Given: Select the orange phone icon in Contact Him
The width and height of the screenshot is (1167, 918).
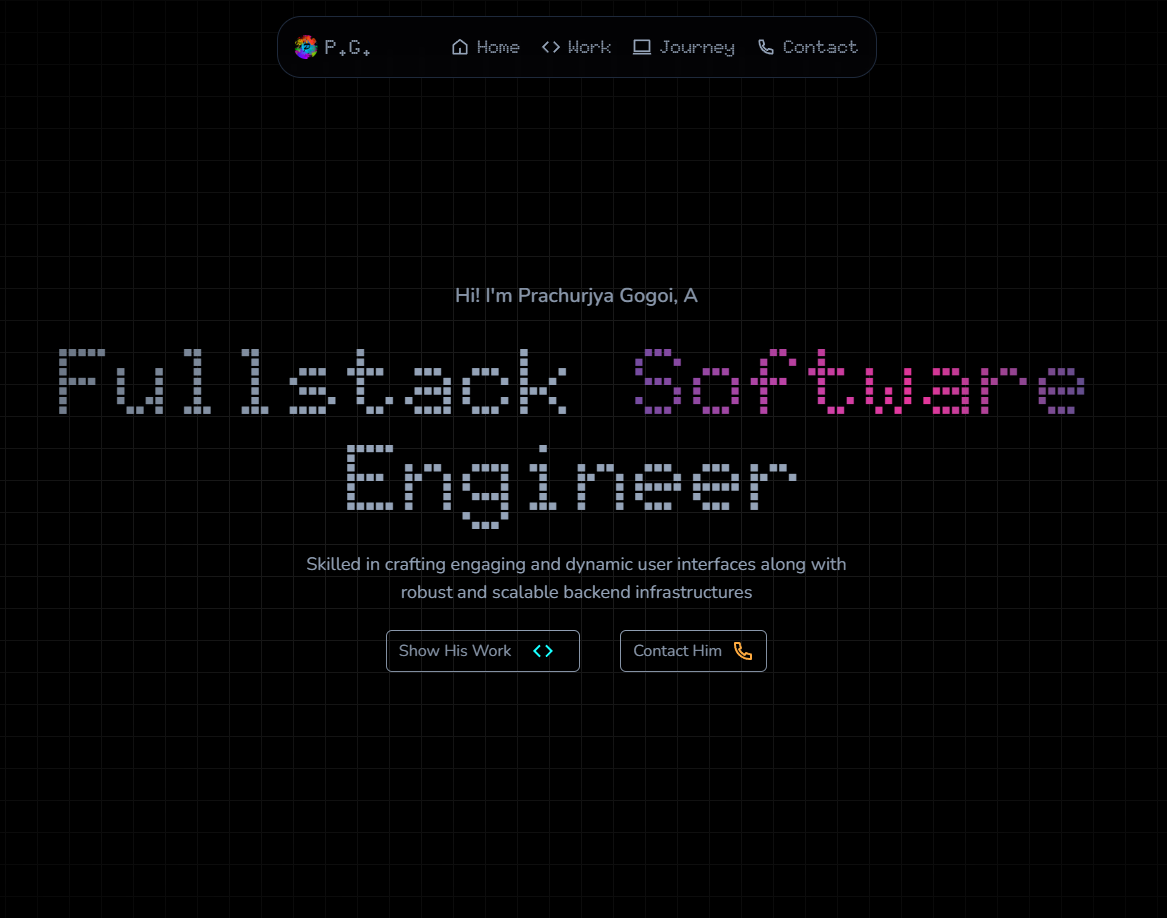Looking at the screenshot, I should [x=742, y=651].
